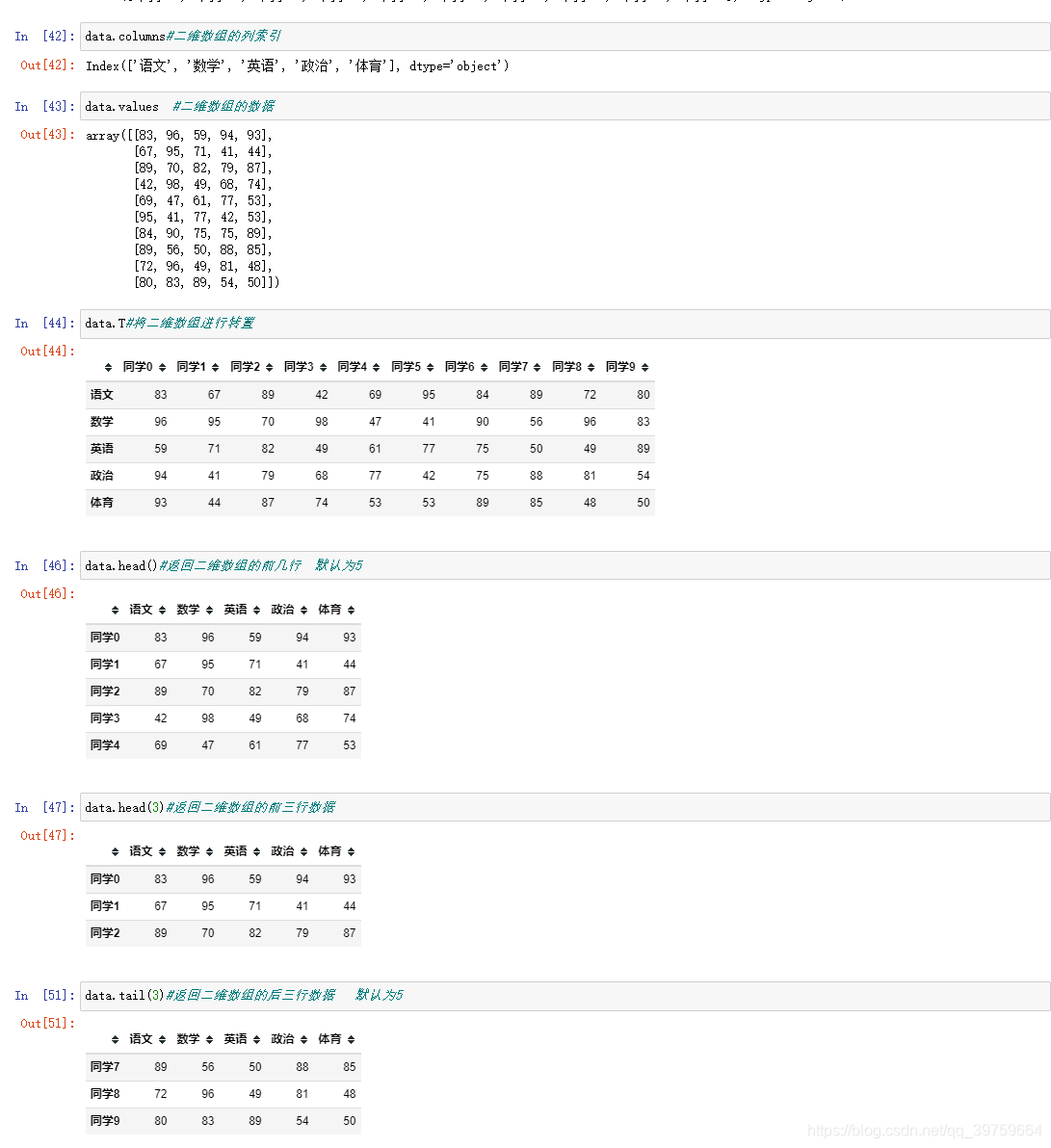The image size is (1051, 1148).
Task: Click the 政治 row label in transposed table
Action: (102, 476)
